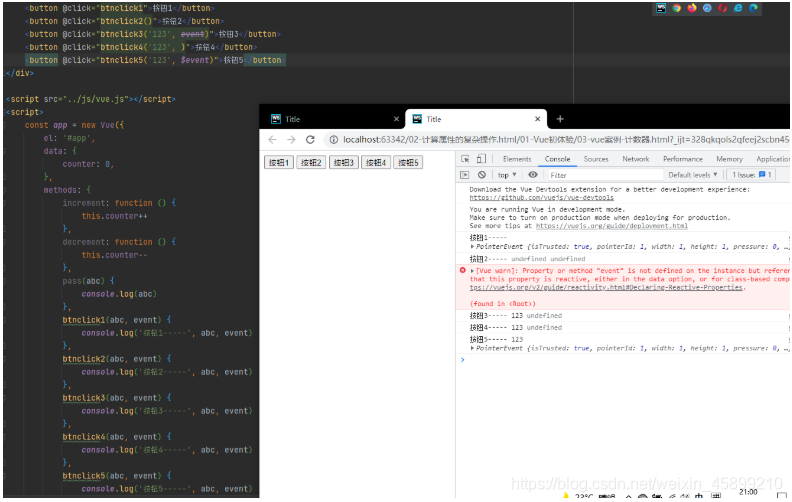Click the pass(abc) method in editor

pos(88,281)
